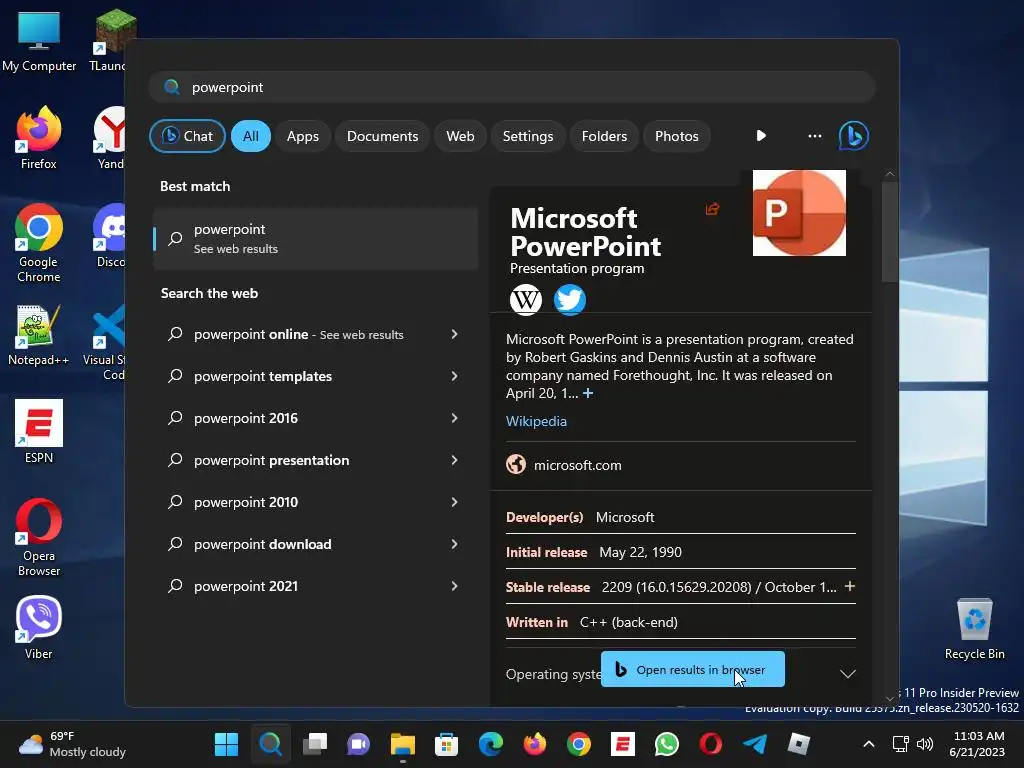
Task: Open Microsoft Store on the taskbar
Action: [x=447, y=744]
